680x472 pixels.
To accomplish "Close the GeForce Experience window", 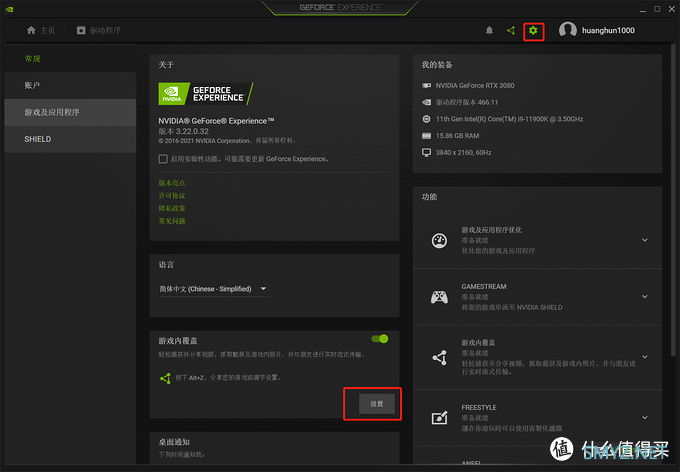I will click(x=671, y=9).
